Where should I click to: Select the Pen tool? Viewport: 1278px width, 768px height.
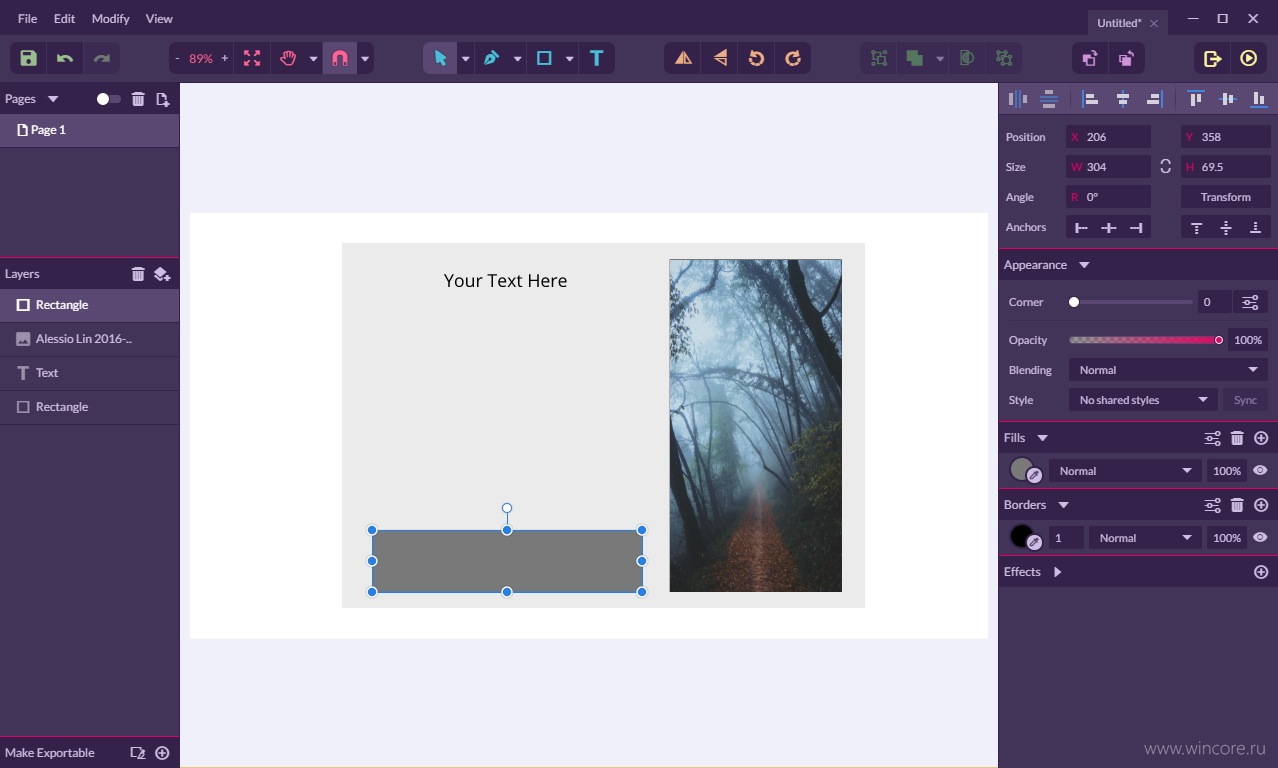tap(491, 58)
